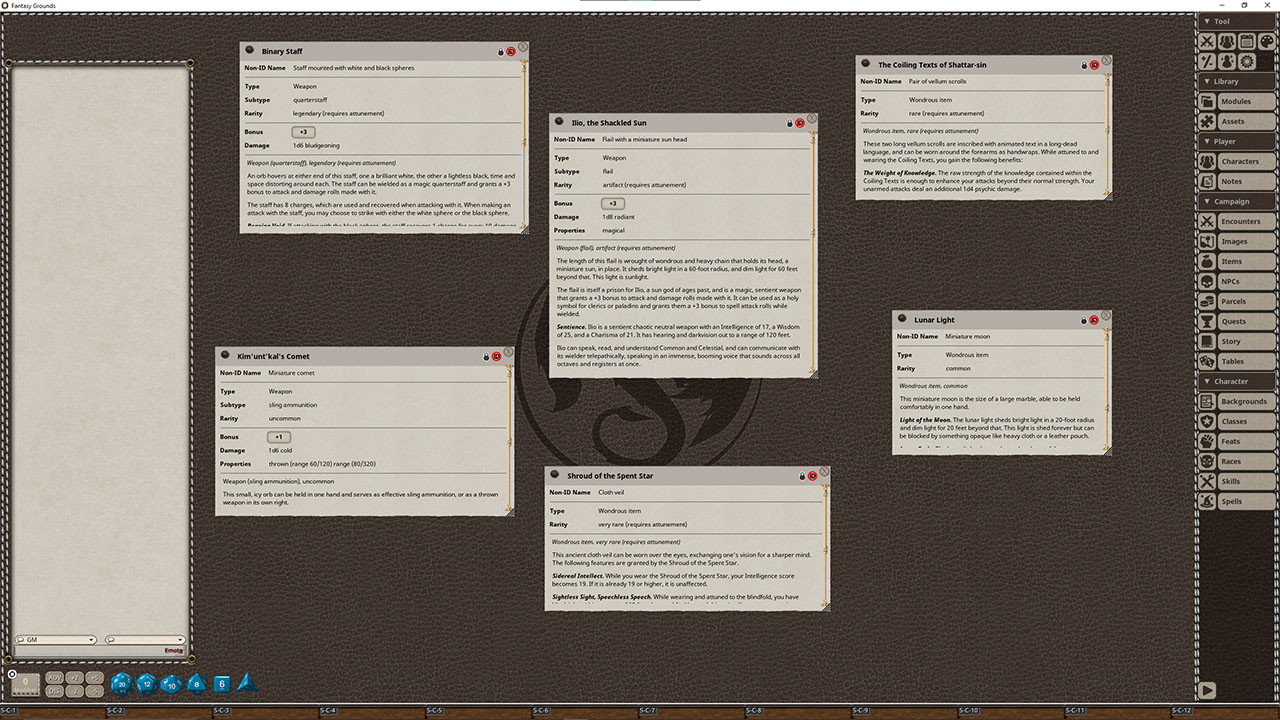Open the Options gear tool
The image size is (1280, 720).
1246,61
